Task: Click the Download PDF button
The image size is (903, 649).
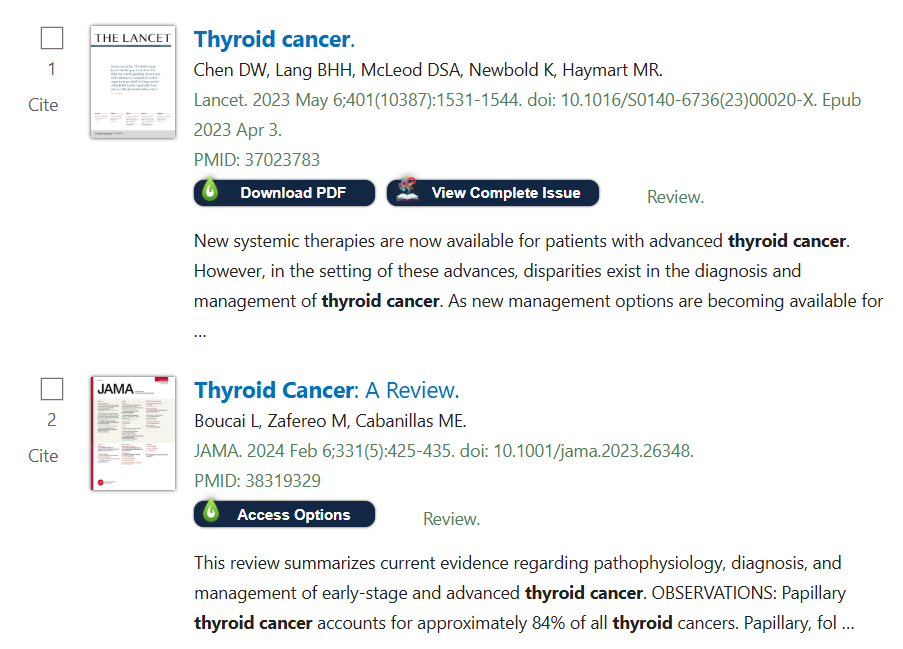Action: (284, 193)
